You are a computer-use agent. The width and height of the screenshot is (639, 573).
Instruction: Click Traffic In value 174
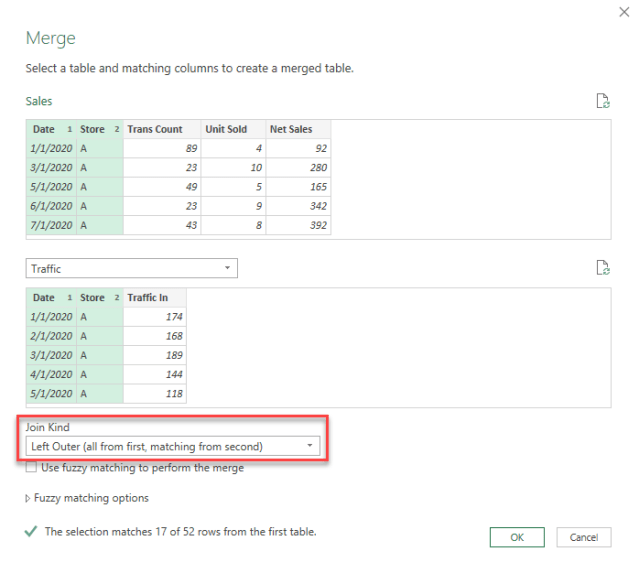click(155, 317)
